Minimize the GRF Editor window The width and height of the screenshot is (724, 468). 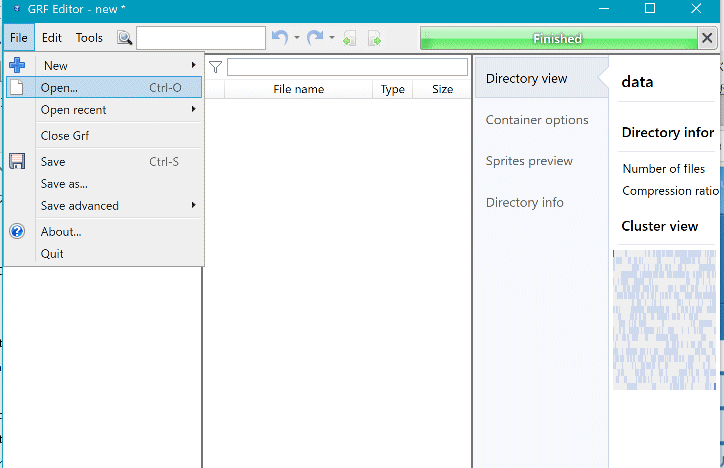pos(604,8)
